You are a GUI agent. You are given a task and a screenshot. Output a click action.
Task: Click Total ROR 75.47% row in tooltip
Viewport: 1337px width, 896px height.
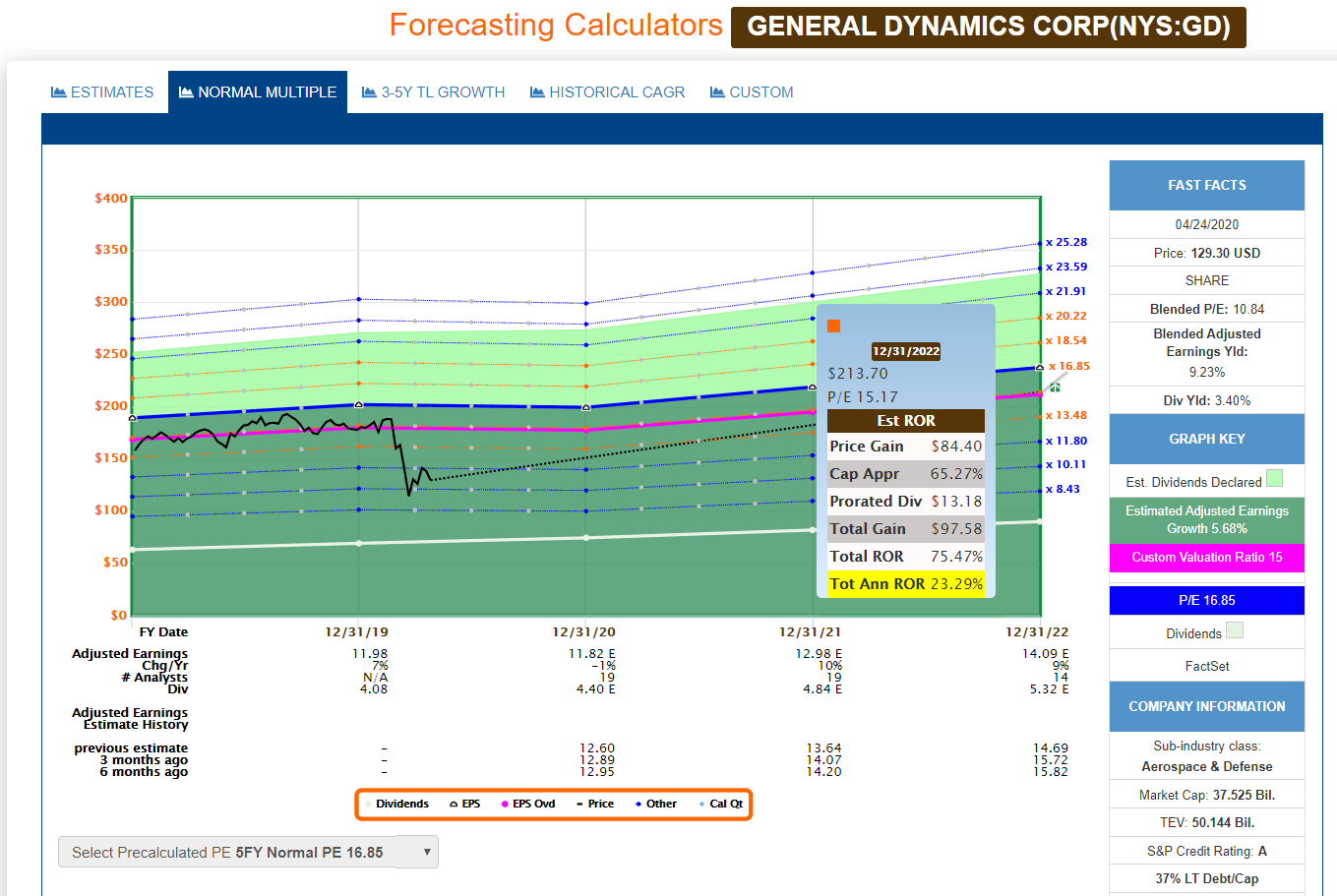pyautogui.click(x=906, y=556)
